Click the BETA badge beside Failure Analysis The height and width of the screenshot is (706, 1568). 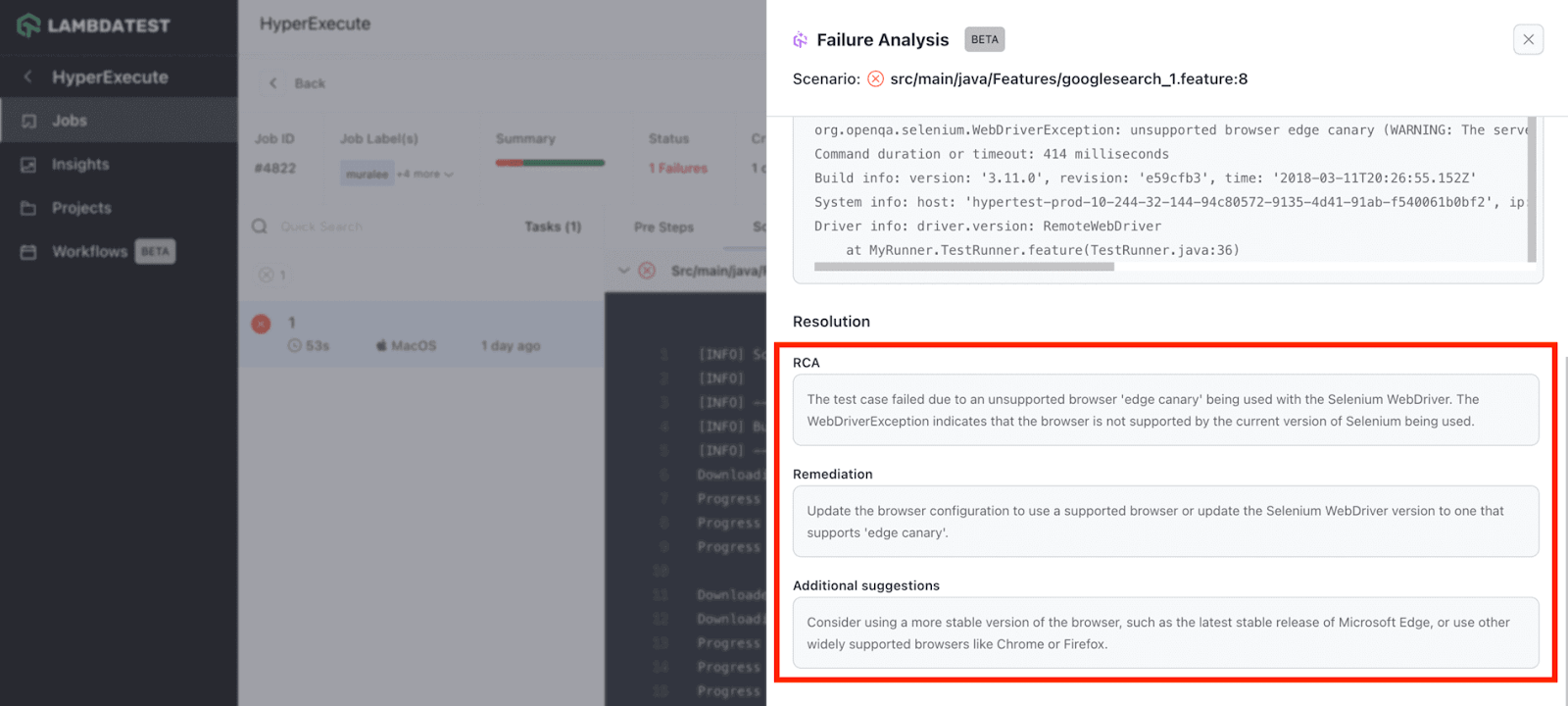click(x=985, y=39)
